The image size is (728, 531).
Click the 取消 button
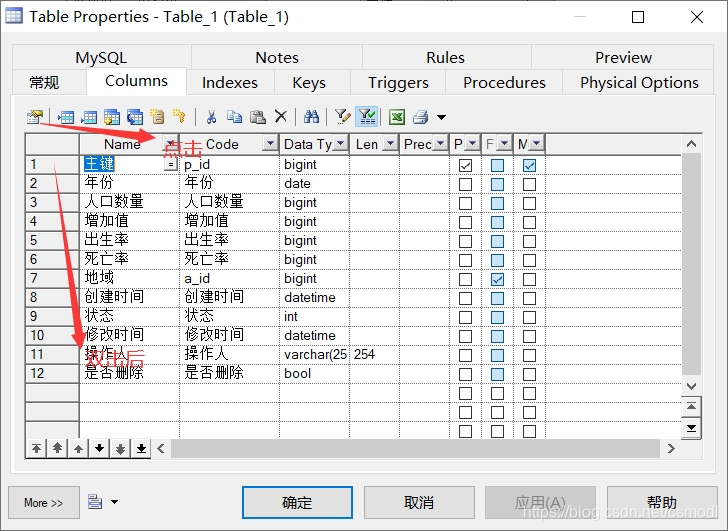pos(419,502)
